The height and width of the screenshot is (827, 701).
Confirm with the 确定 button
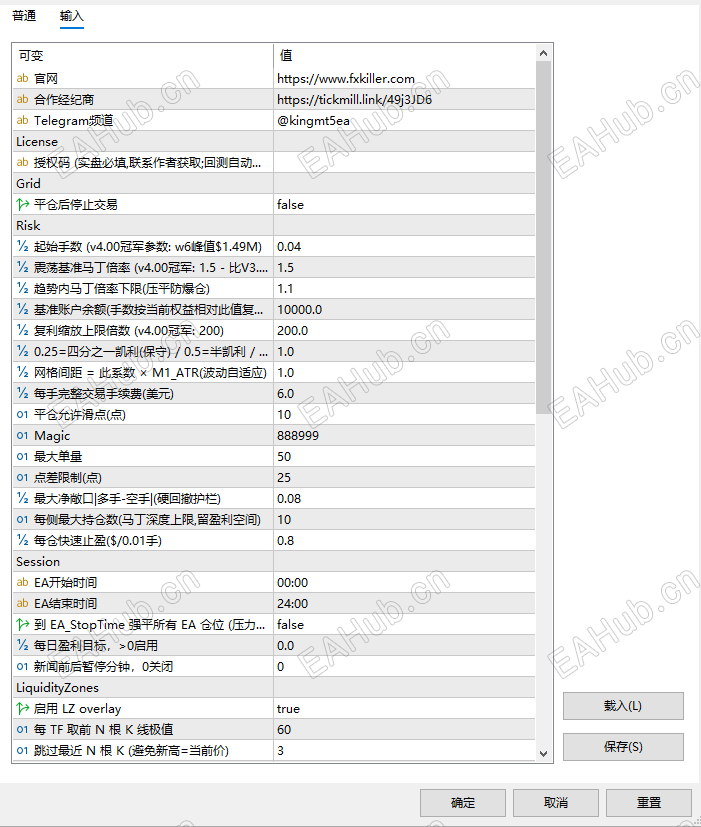pyautogui.click(x=463, y=803)
